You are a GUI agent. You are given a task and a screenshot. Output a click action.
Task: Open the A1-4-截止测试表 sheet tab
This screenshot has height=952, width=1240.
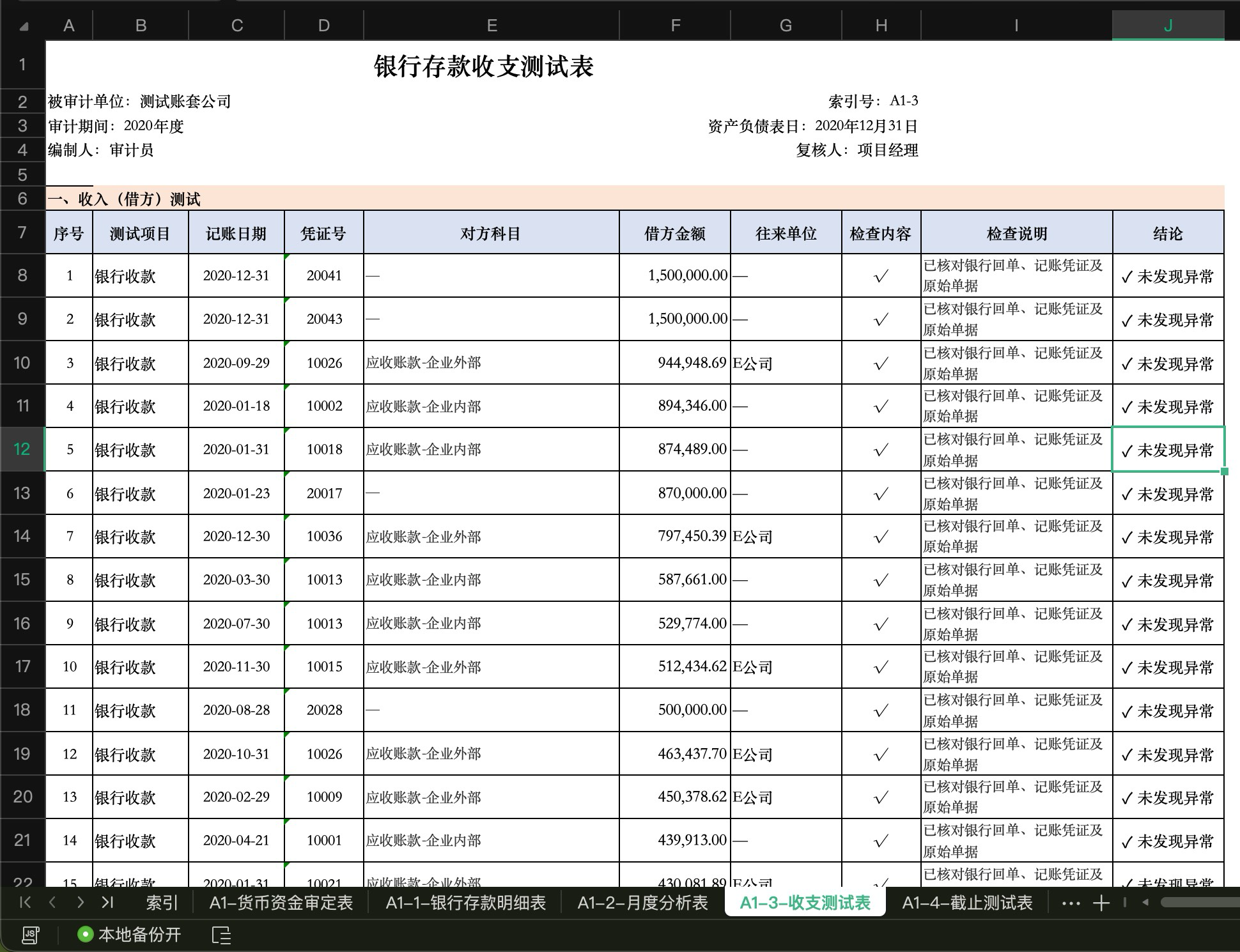968,903
